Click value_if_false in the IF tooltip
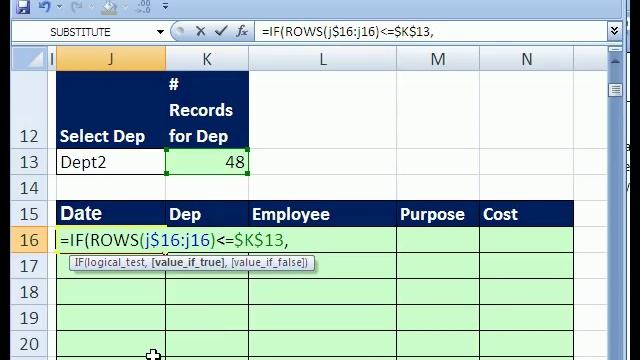 (268, 262)
